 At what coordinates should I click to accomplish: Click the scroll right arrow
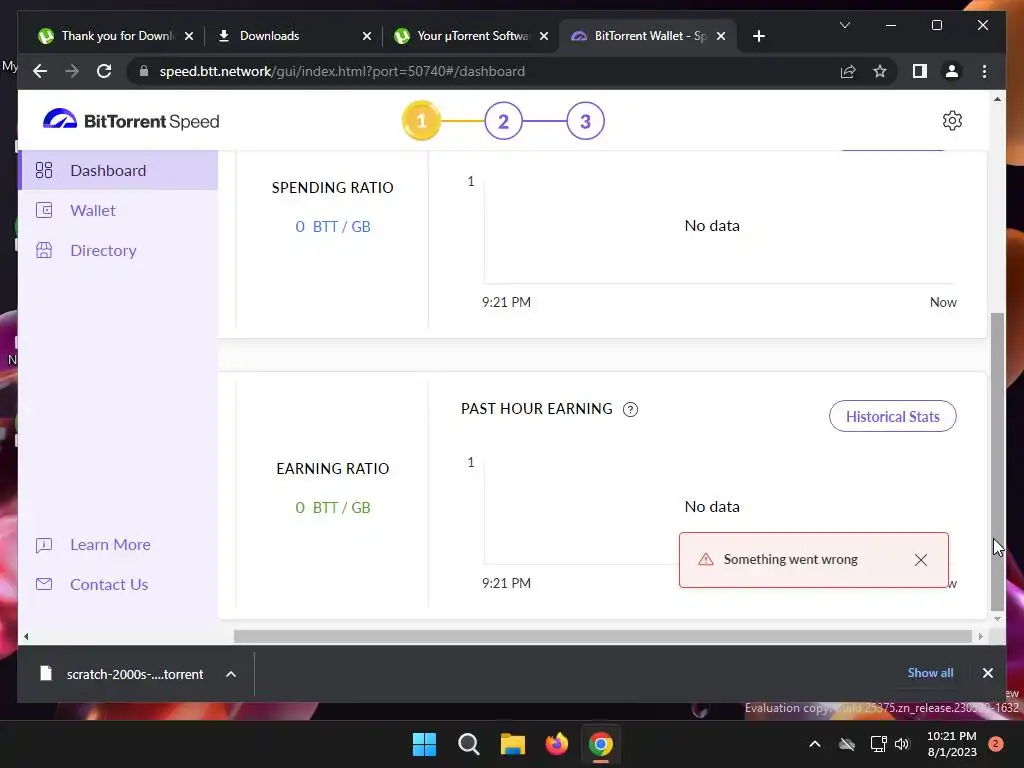[980, 636]
